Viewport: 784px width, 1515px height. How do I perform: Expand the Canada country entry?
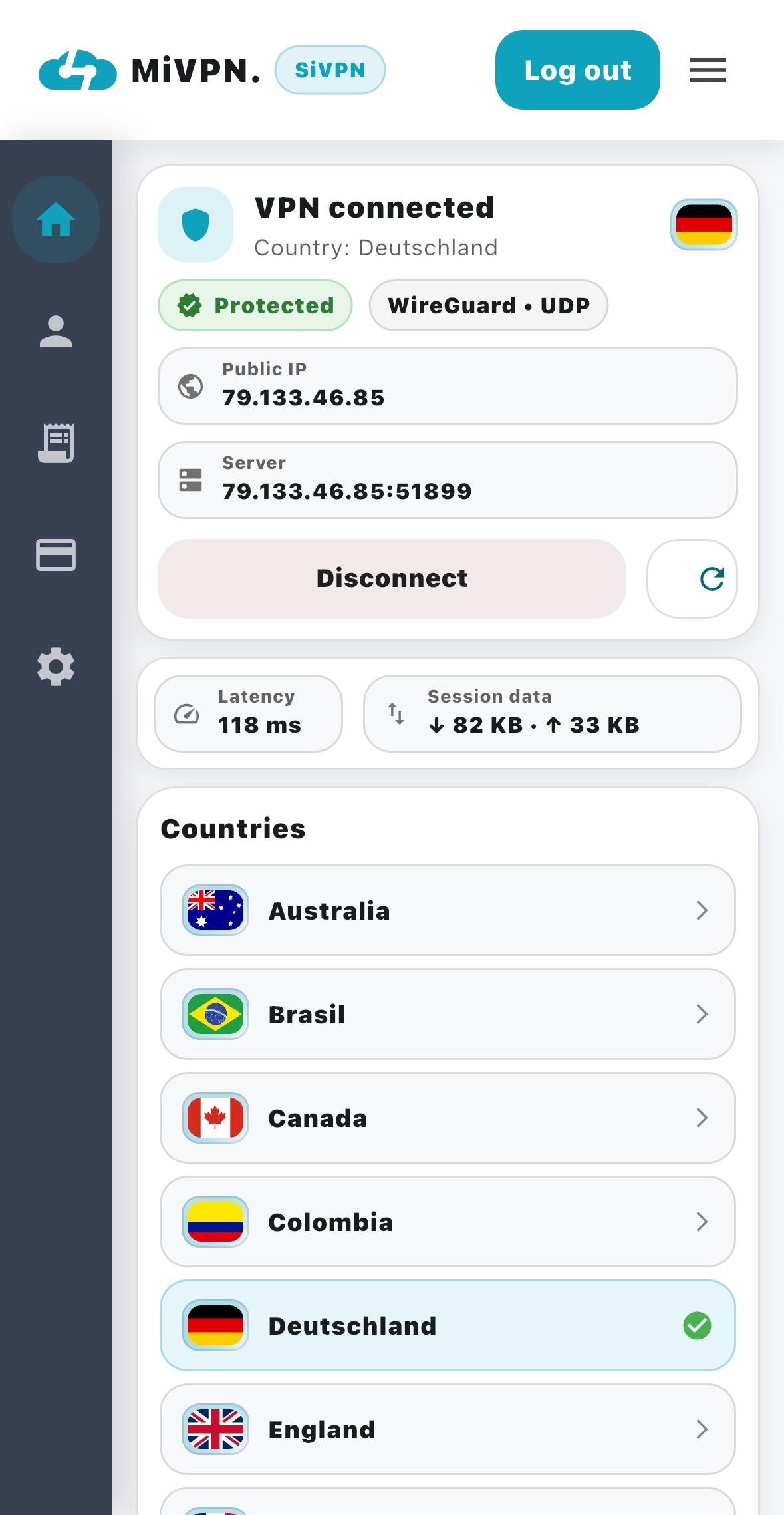click(446, 1118)
